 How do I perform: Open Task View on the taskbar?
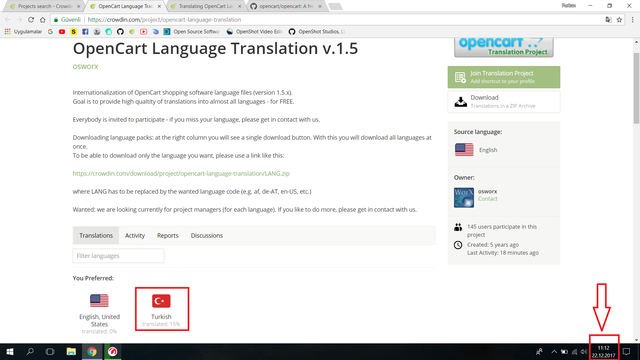pos(50,351)
